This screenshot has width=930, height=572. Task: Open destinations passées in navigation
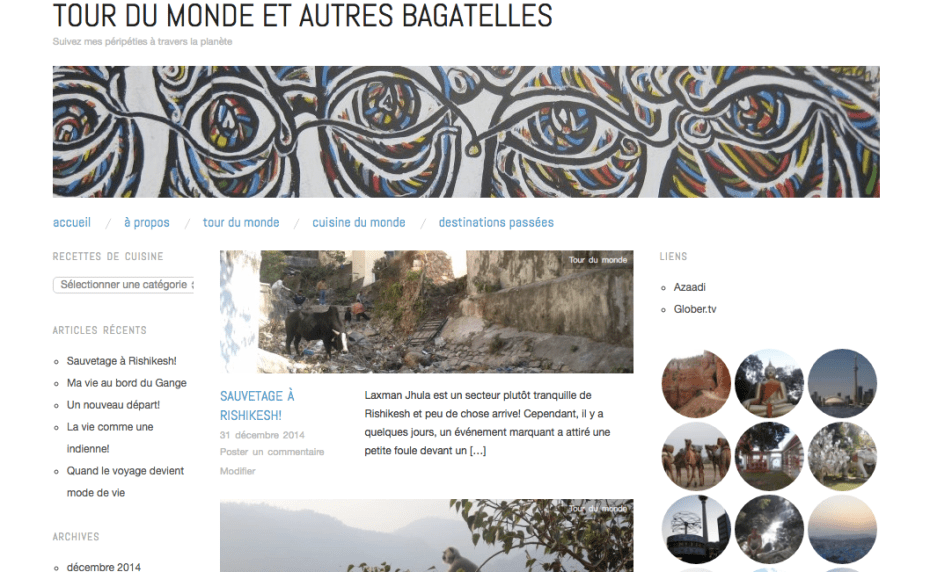click(496, 223)
